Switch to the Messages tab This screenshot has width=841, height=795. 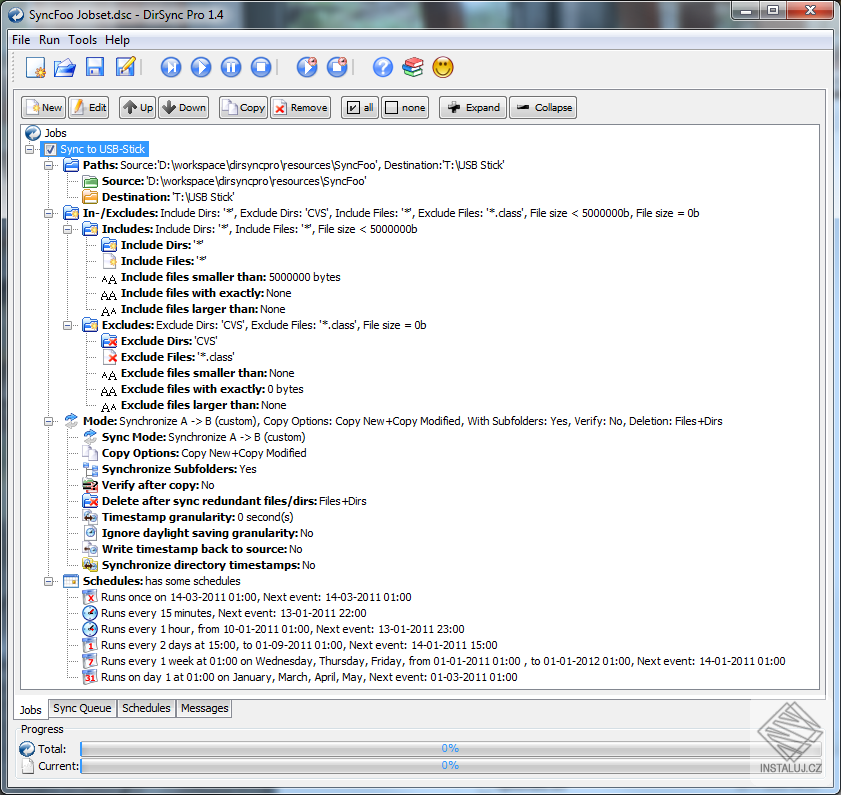pos(204,708)
